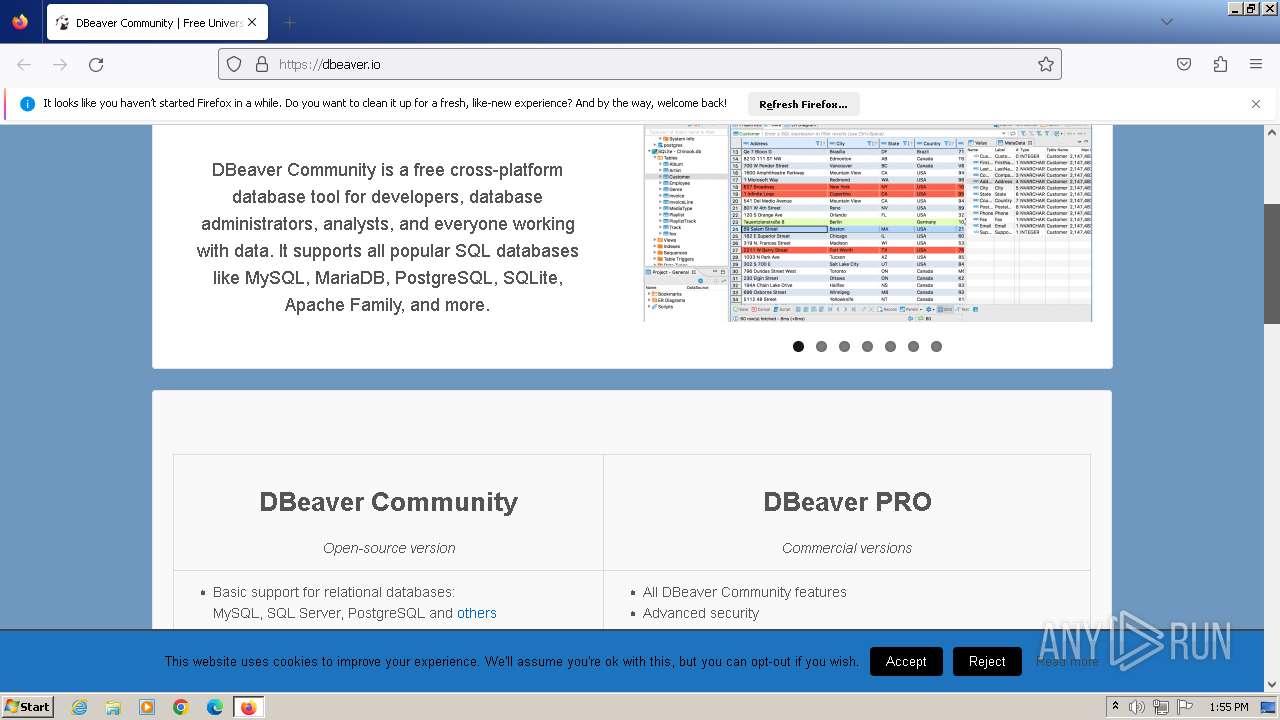Go forward one page

(x=60, y=64)
